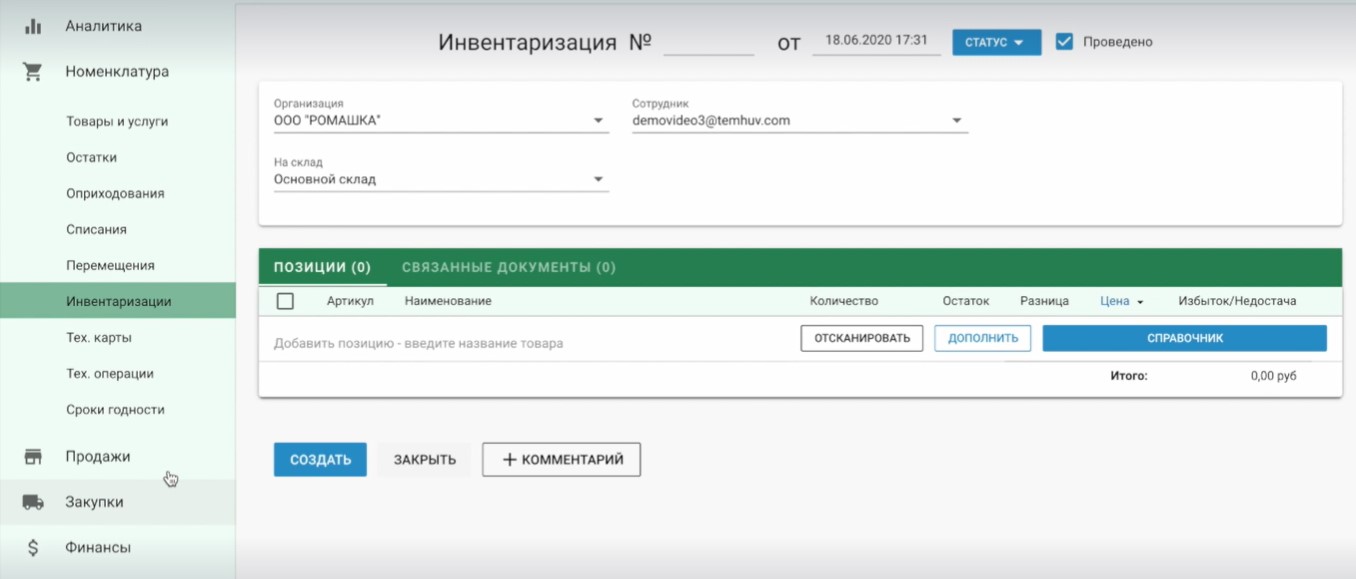
Task: Click the Дополнить button
Action: (983, 338)
